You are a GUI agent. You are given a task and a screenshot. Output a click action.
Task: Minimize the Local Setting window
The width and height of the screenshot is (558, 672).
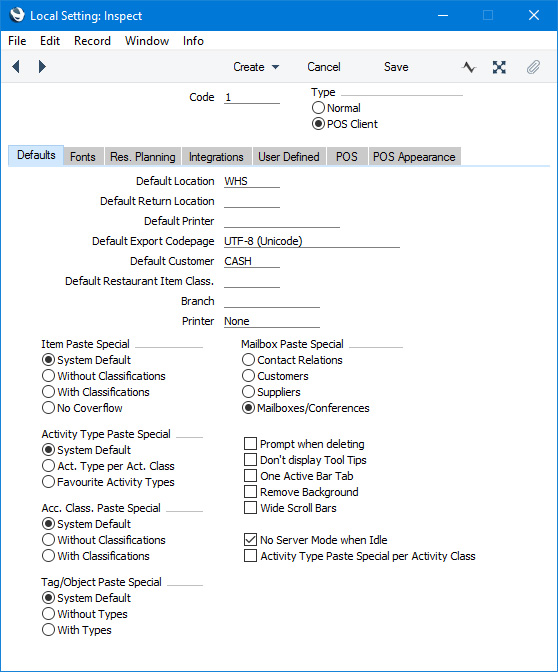(x=443, y=15)
